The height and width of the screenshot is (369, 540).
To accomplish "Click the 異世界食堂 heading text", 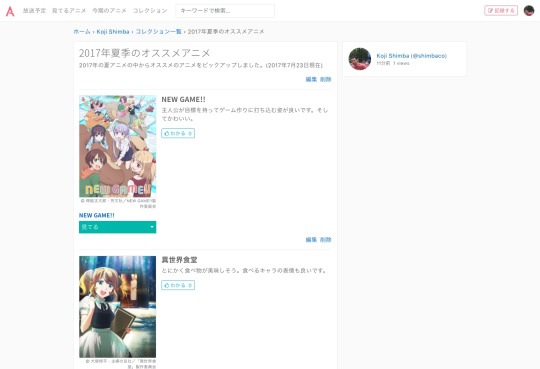I will tap(179, 260).
